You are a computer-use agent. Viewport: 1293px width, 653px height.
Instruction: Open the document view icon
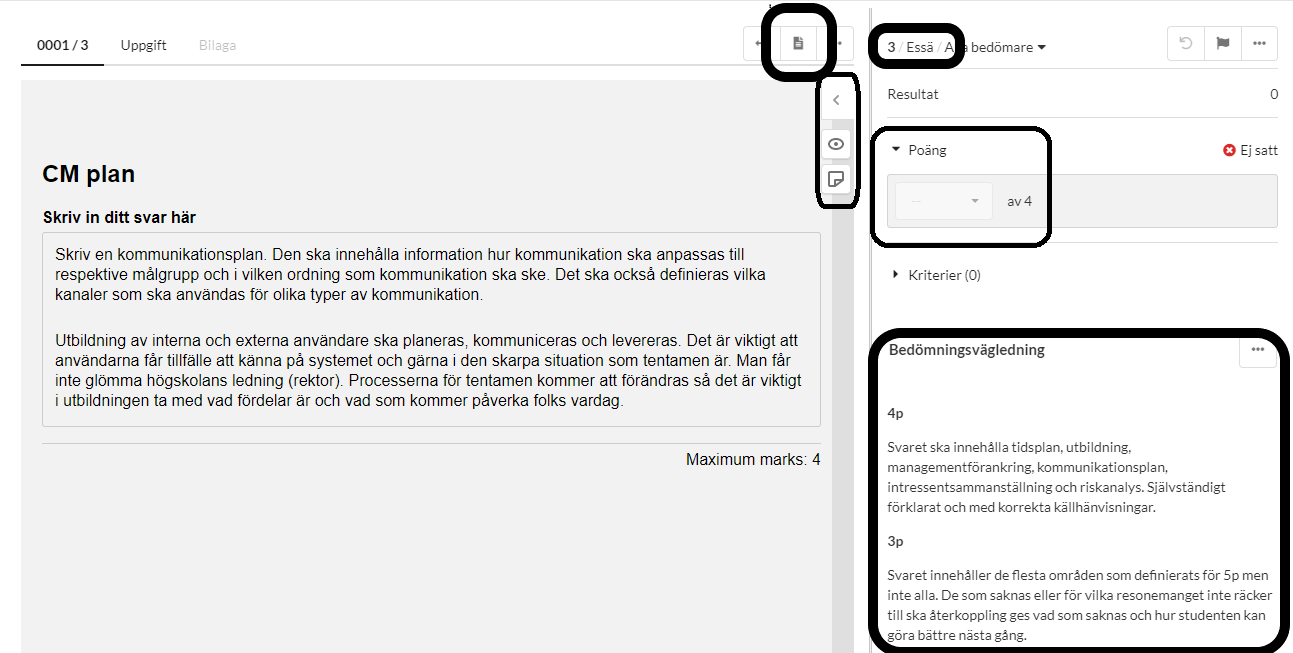point(797,44)
